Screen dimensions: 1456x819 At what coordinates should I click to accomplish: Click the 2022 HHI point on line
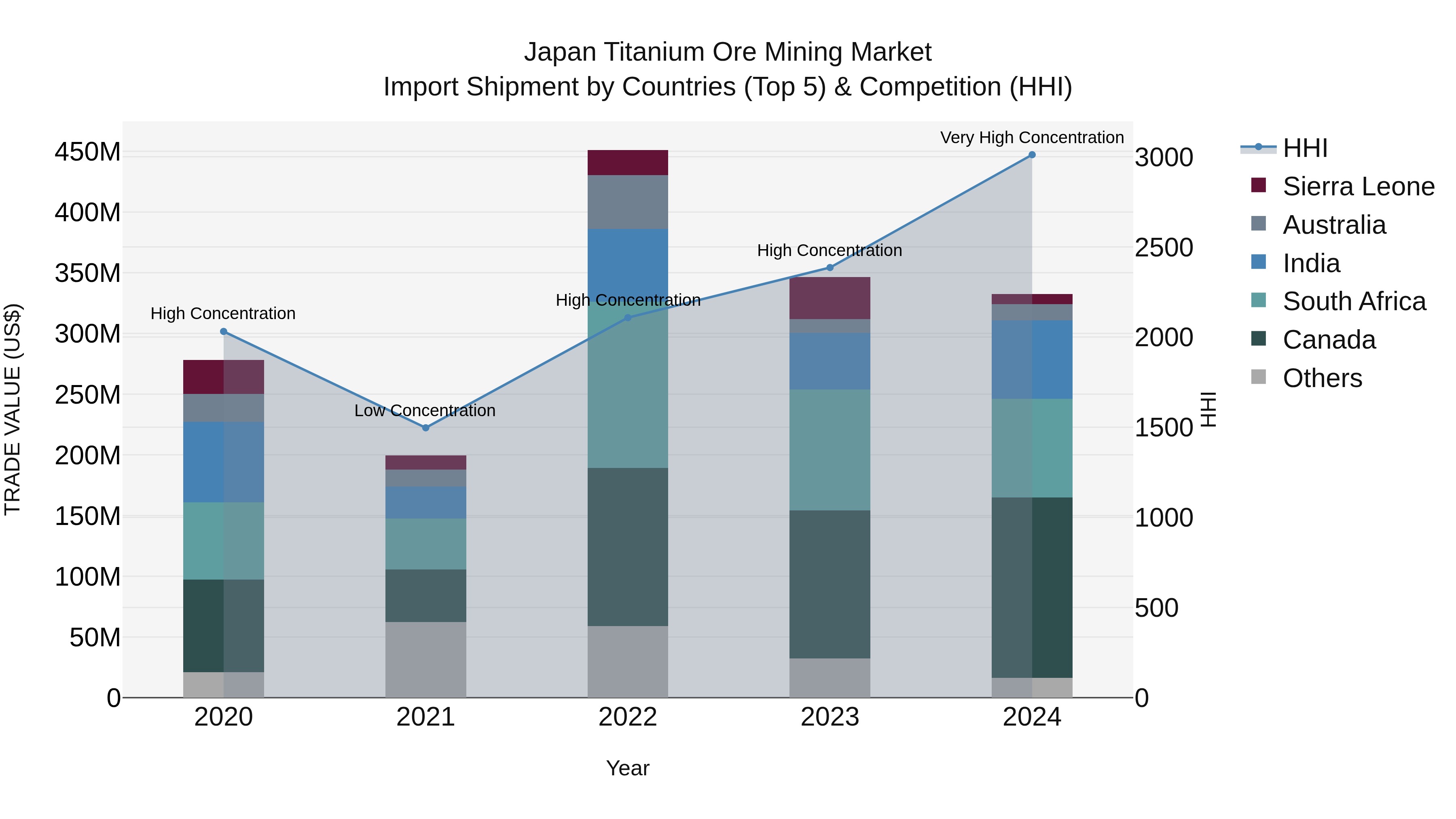[628, 317]
